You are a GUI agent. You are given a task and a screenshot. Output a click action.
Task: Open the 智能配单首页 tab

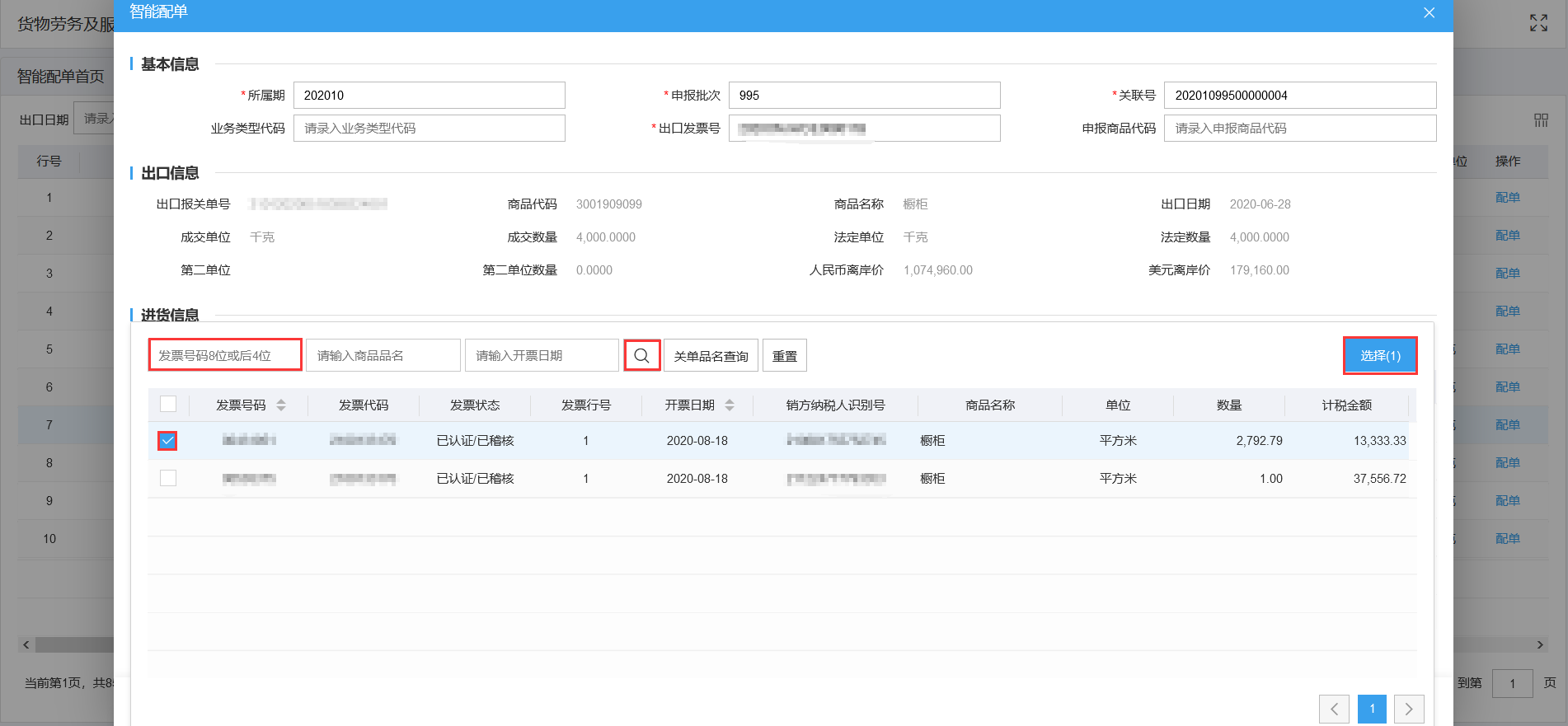pos(61,77)
